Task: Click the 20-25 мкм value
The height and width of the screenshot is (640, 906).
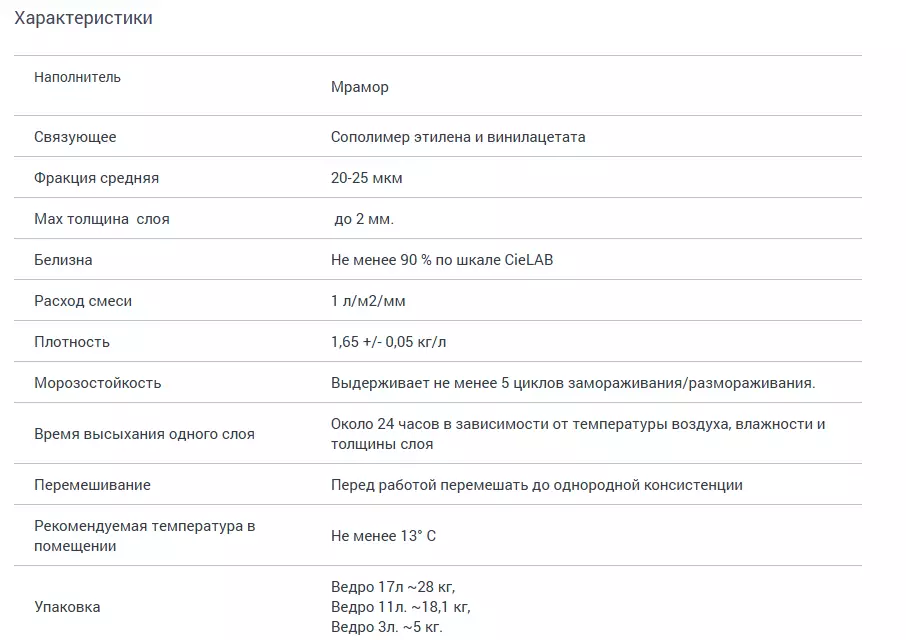Action: pyautogui.click(x=366, y=178)
